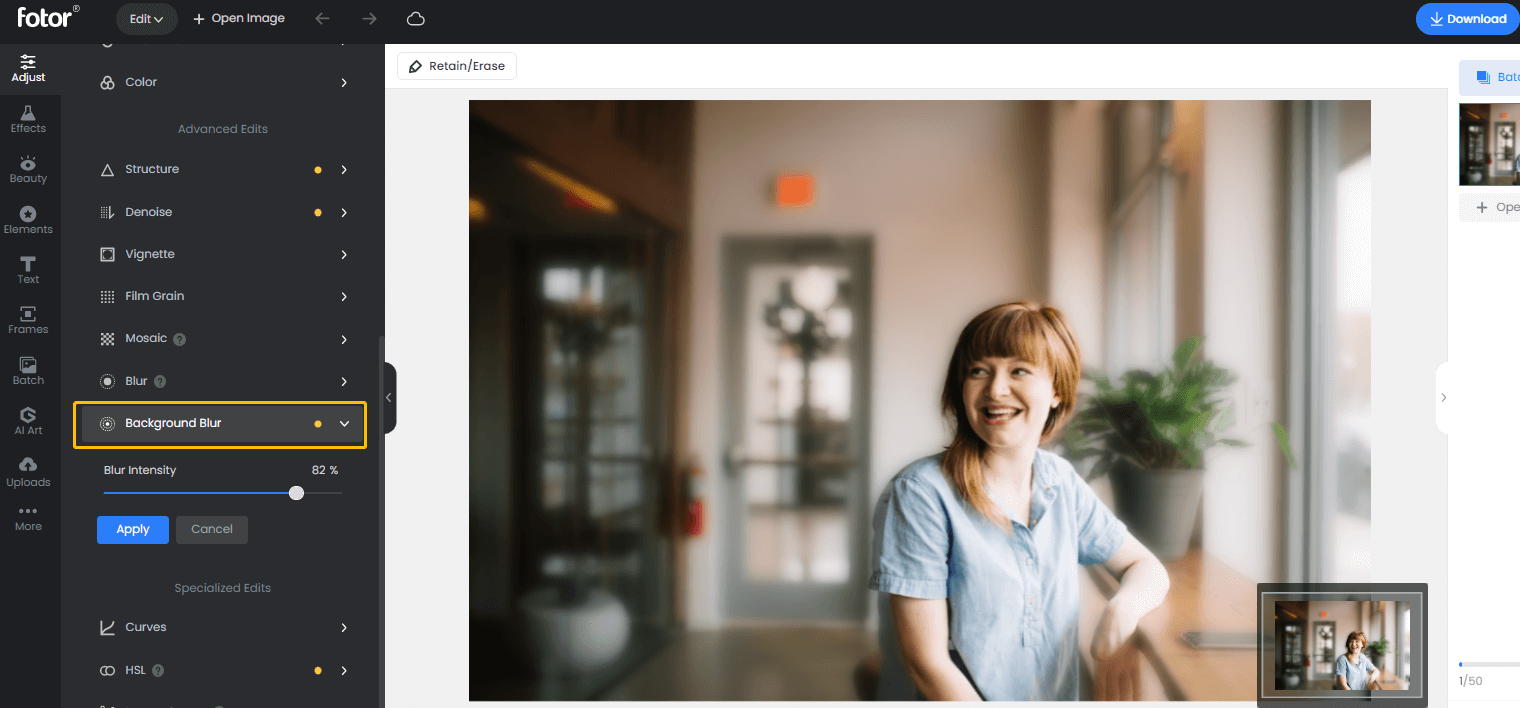This screenshot has height=708, width=1520.
Task: Click the Vignette icon
Action: [x=107, y=255]
